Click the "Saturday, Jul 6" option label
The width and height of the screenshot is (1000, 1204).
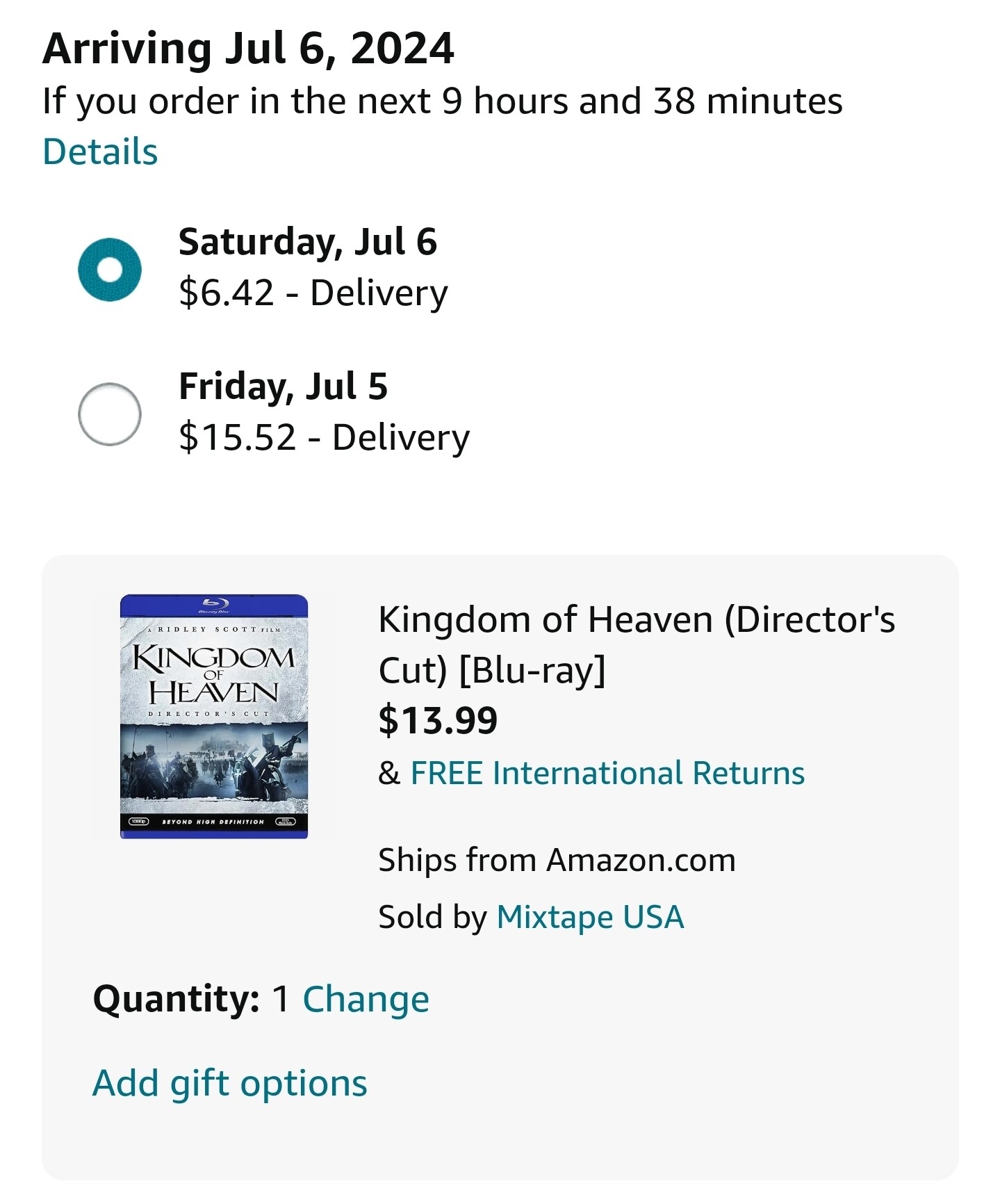coord(308,242)
